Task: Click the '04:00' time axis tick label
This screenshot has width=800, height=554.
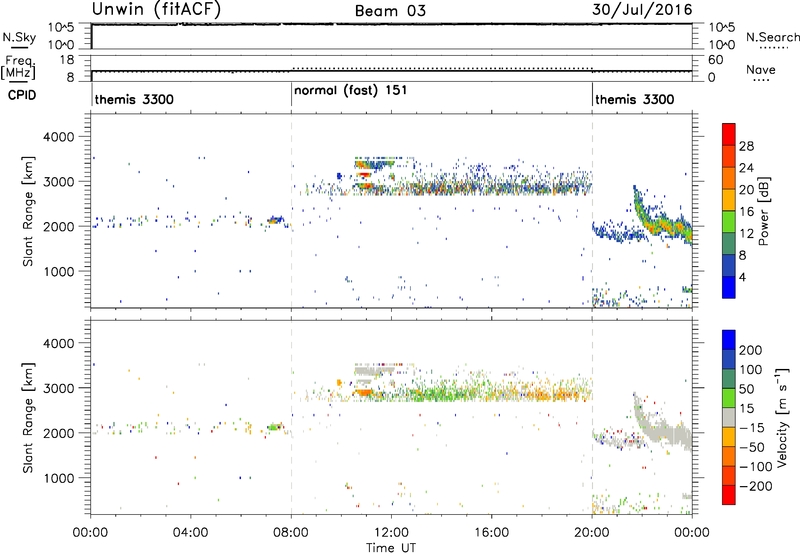Action: coord(190,533)
